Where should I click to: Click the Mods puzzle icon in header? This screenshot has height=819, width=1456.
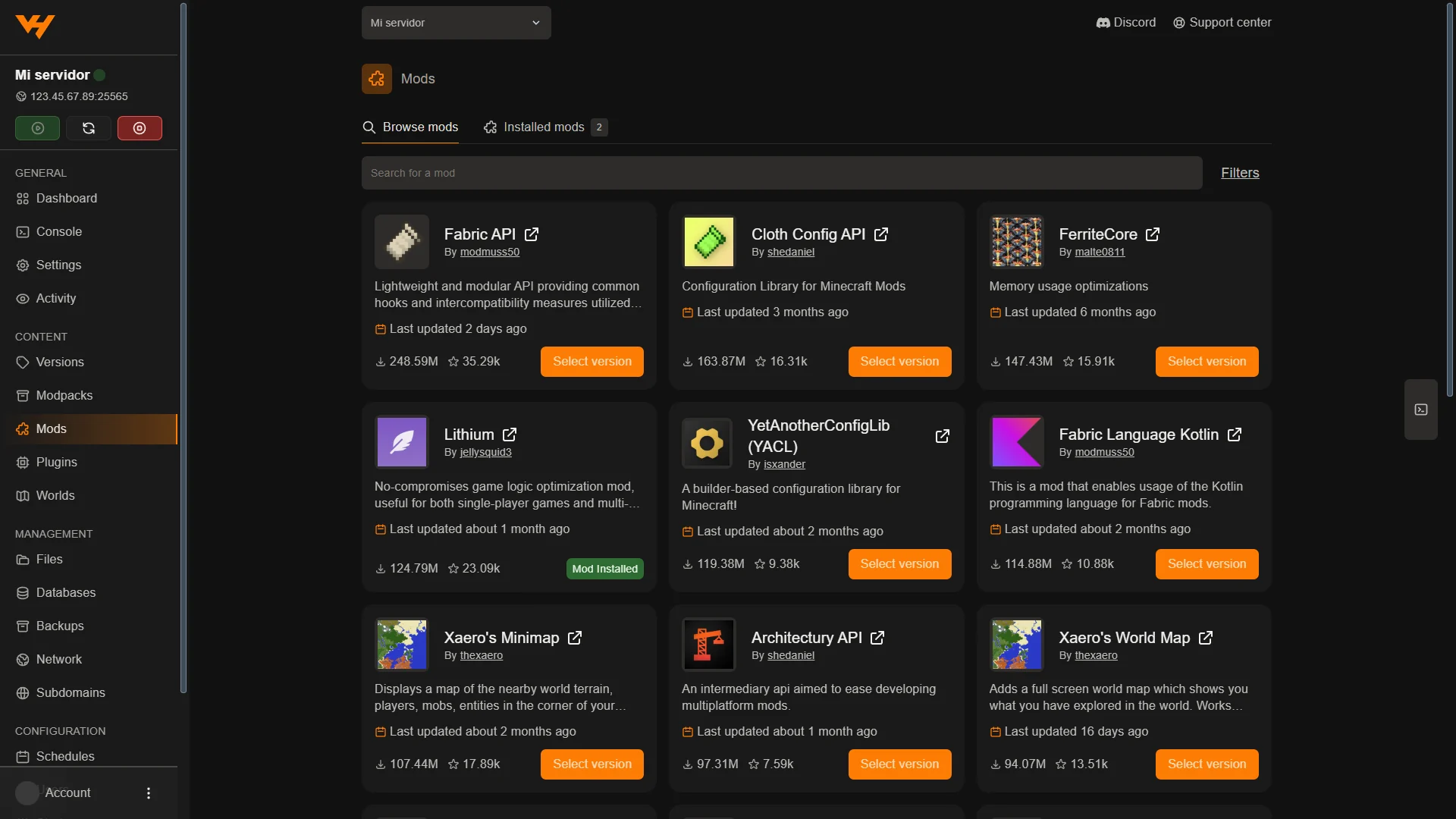point(377,79)
